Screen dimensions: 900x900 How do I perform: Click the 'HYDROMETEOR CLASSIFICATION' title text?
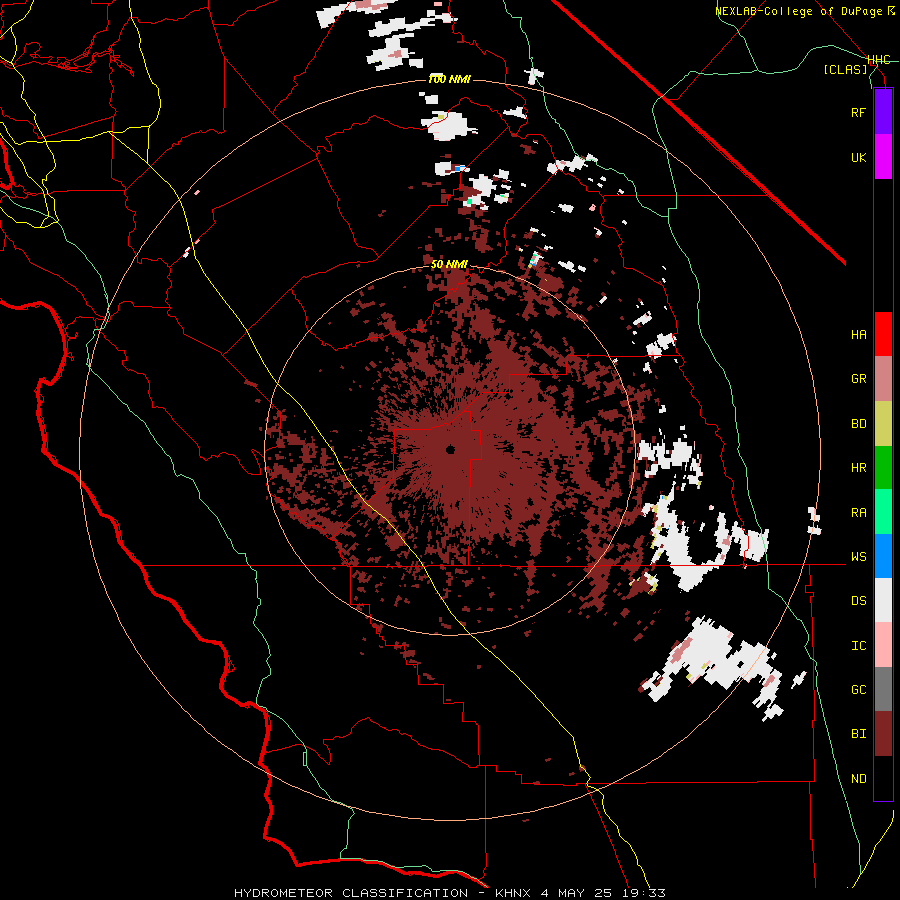[351, 893]
